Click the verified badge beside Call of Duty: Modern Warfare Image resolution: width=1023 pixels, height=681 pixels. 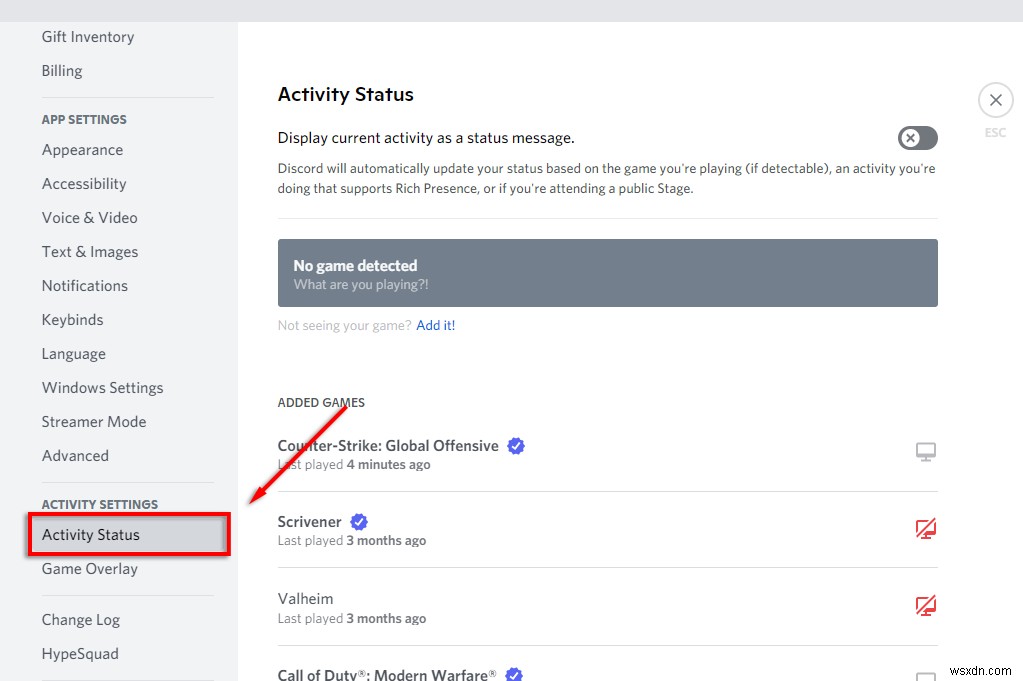513,674
